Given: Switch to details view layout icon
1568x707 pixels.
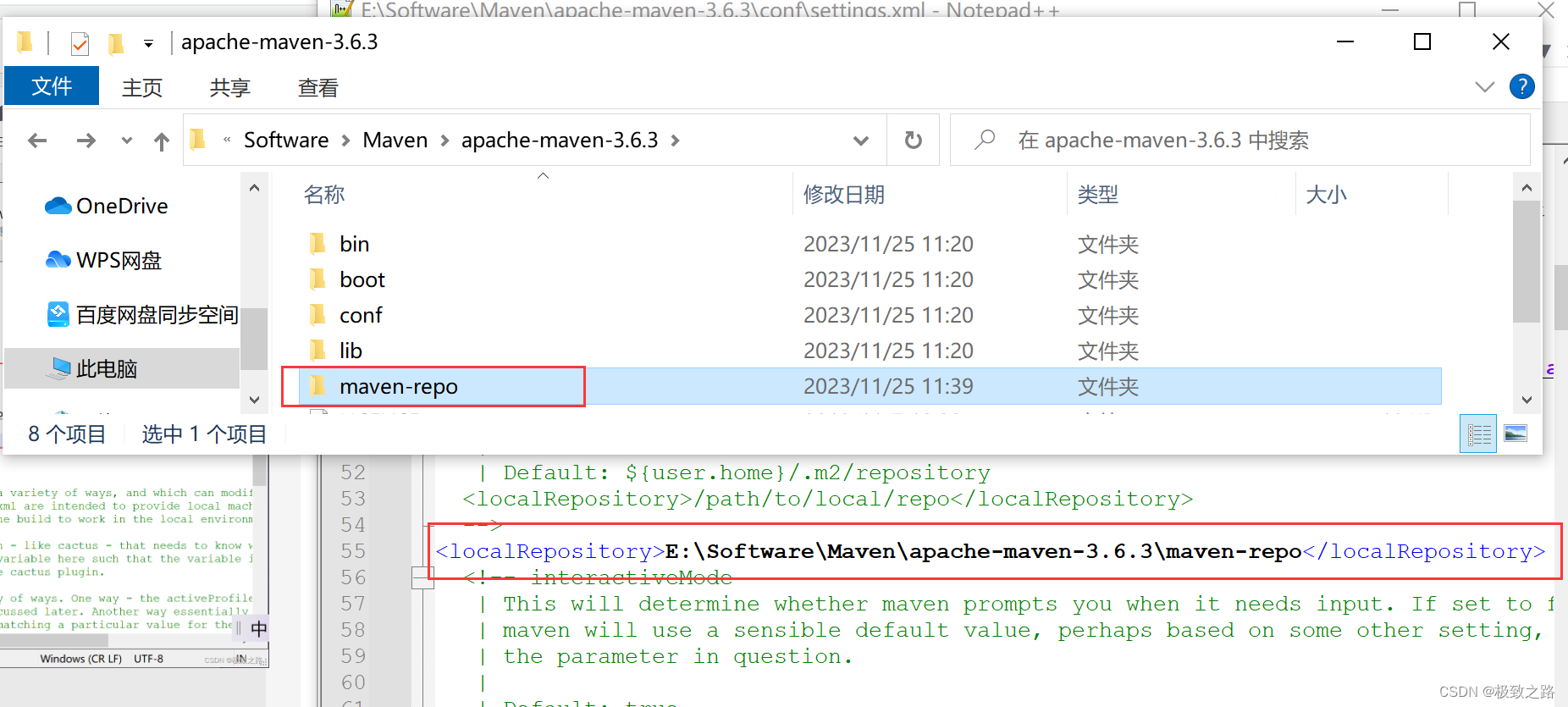Looking at the screenshot, I should coord(1478,434).
